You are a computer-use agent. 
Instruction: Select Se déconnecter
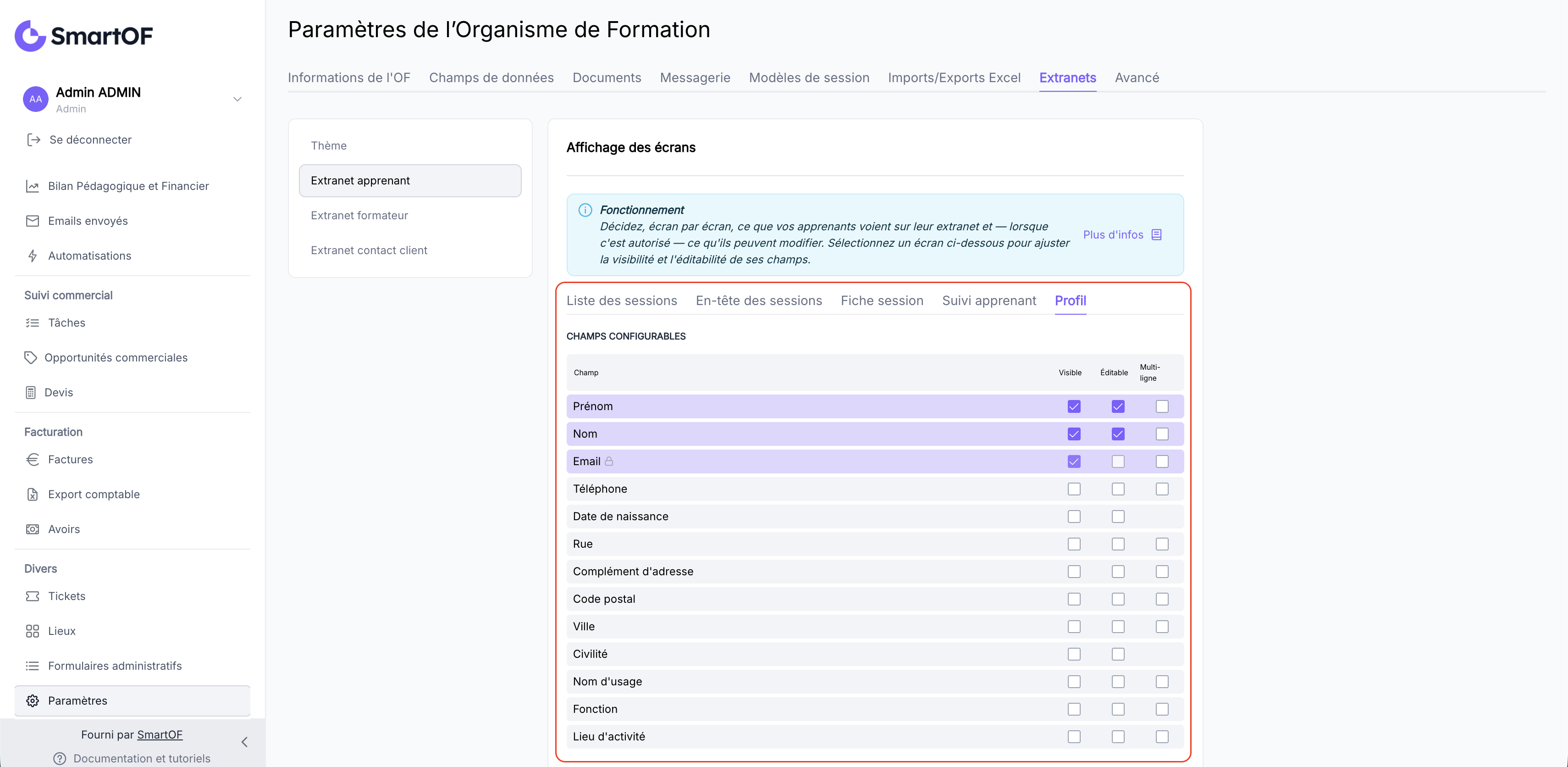[90, 140]
